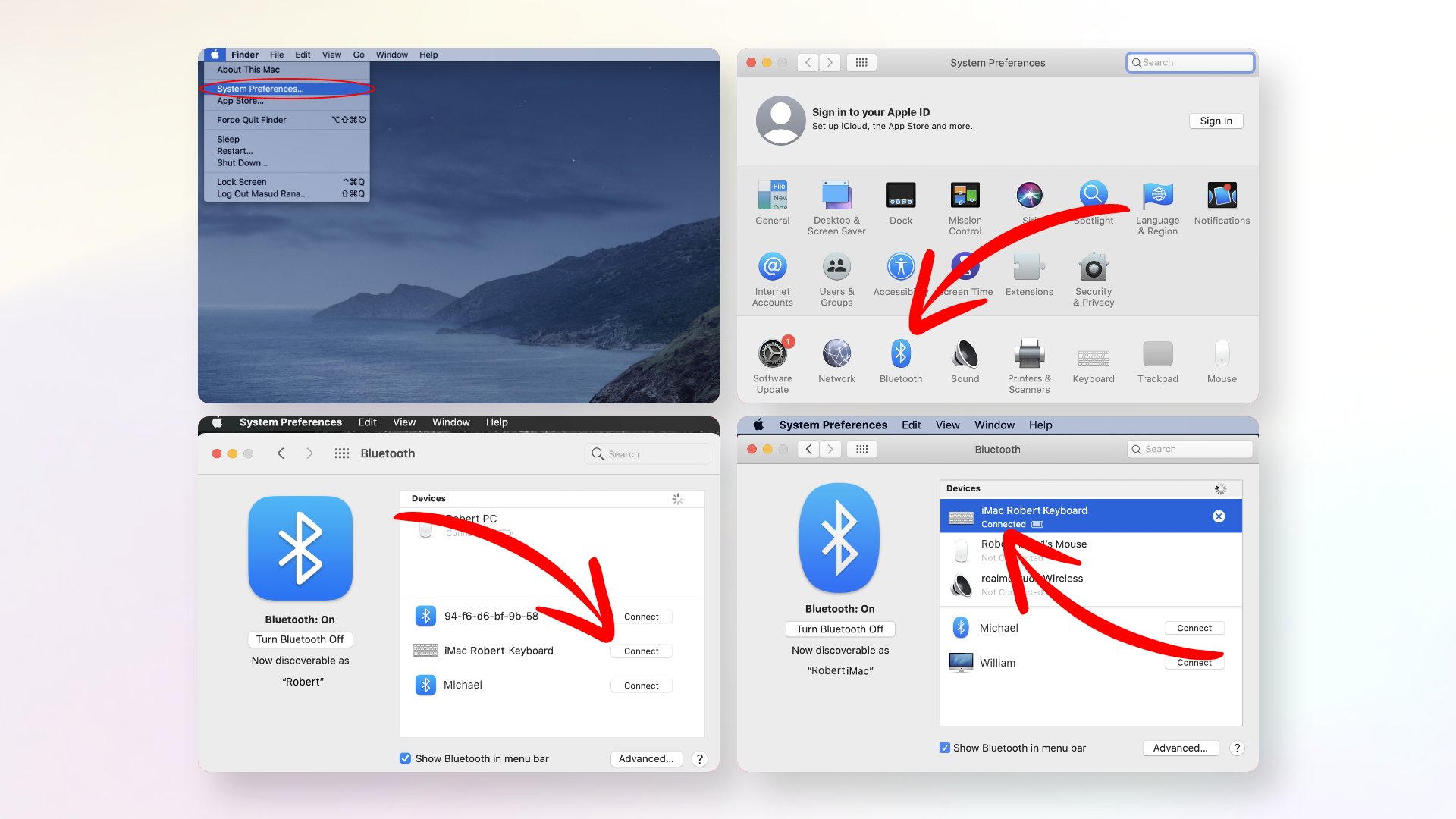The image size is (1456, 819).
Task: Click the Spotlight icon in System Preferences
Action: [x=1092, y=197]
